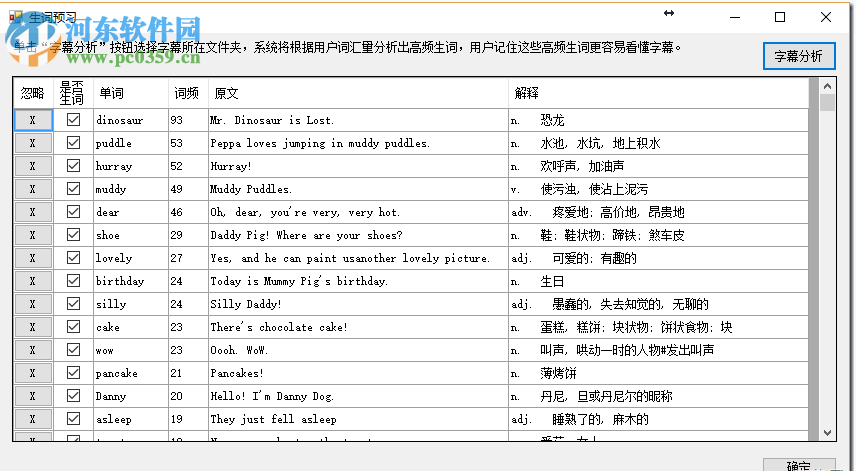Ignore the word cake via X button
856x471 pixels.
33,327
